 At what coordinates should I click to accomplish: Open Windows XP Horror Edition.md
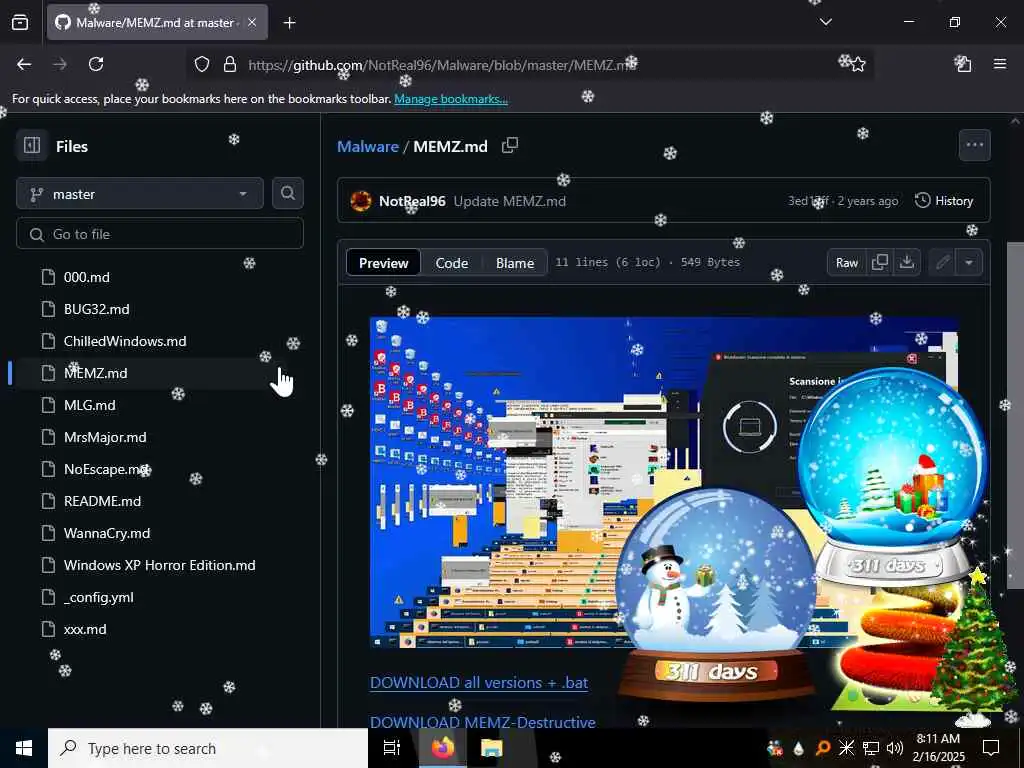tap(159, 565)
